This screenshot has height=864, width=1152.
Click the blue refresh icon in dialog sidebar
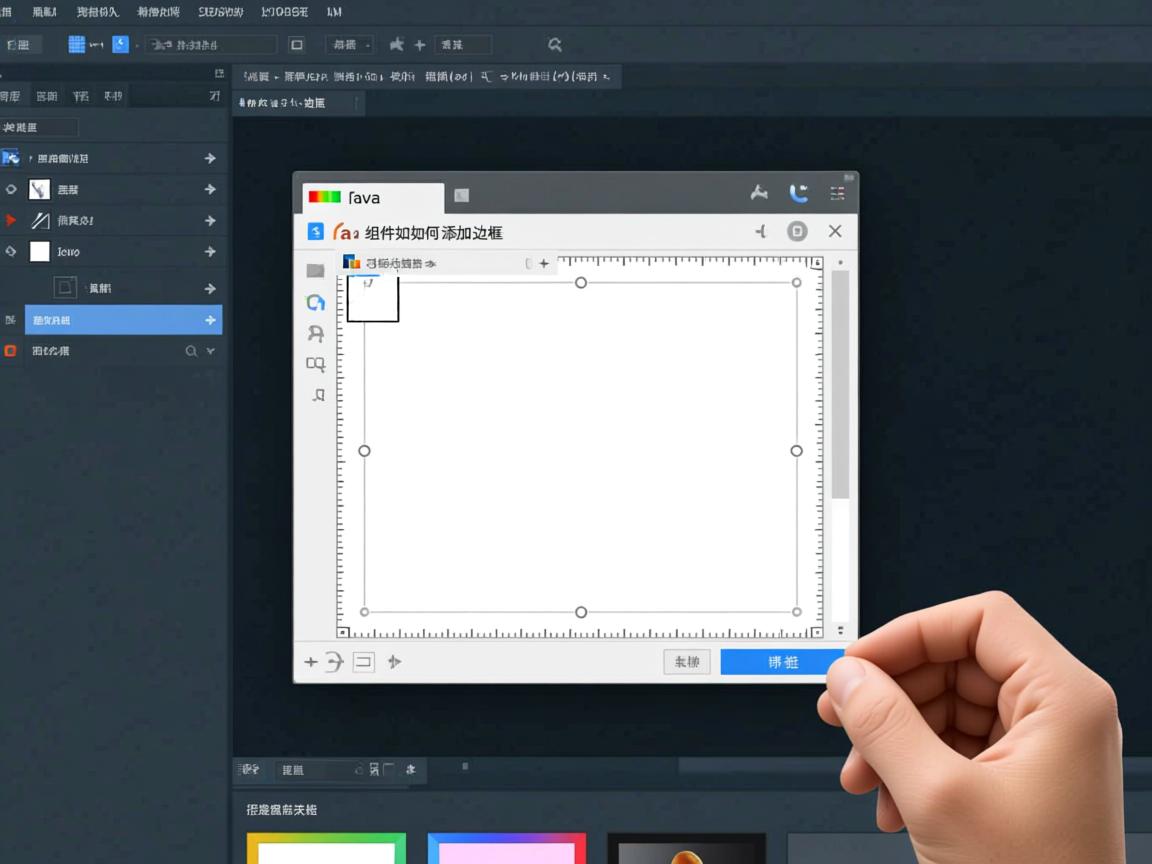(x=315, y=302)
